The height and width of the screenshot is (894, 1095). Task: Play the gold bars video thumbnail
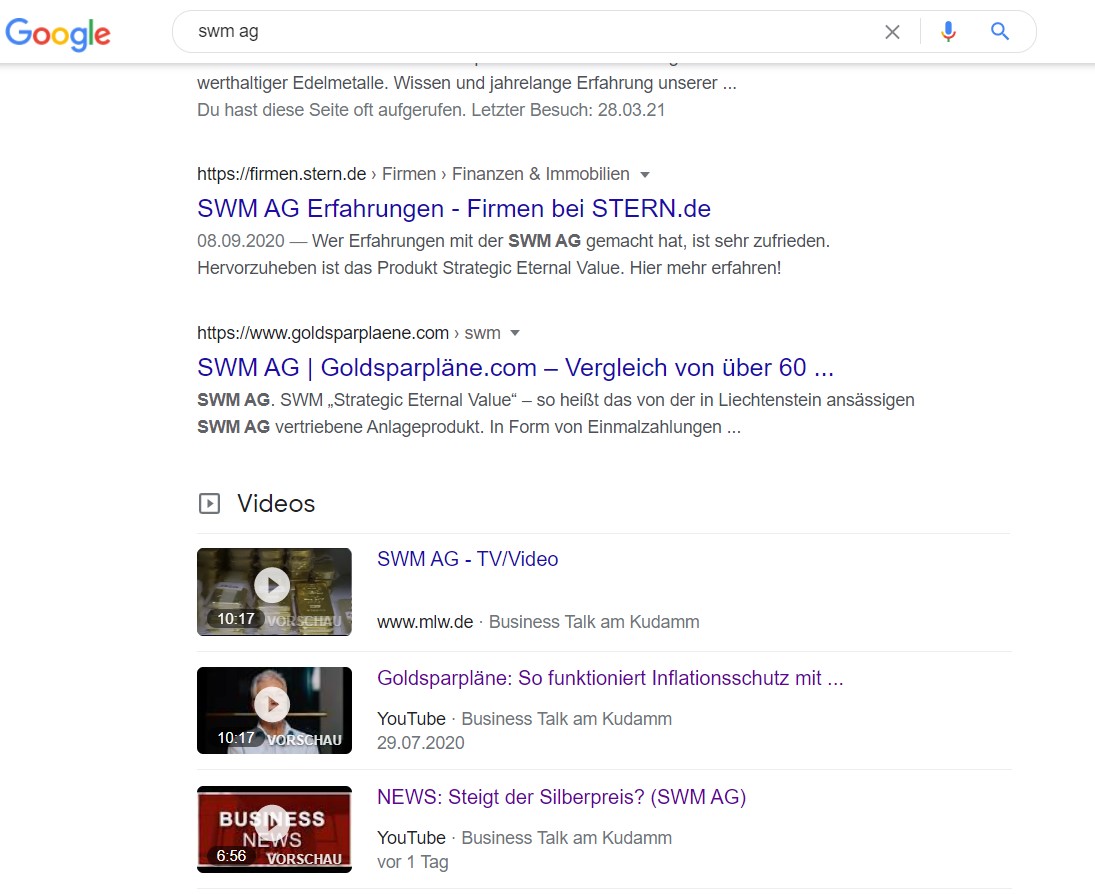click(274, 592)
